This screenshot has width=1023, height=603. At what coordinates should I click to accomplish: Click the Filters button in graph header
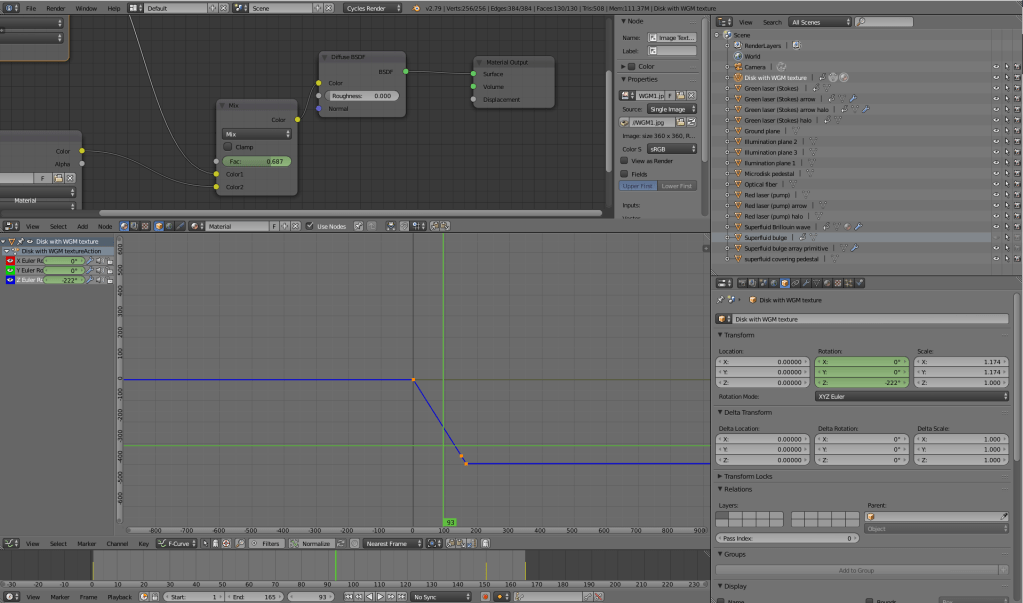[270, 543]
